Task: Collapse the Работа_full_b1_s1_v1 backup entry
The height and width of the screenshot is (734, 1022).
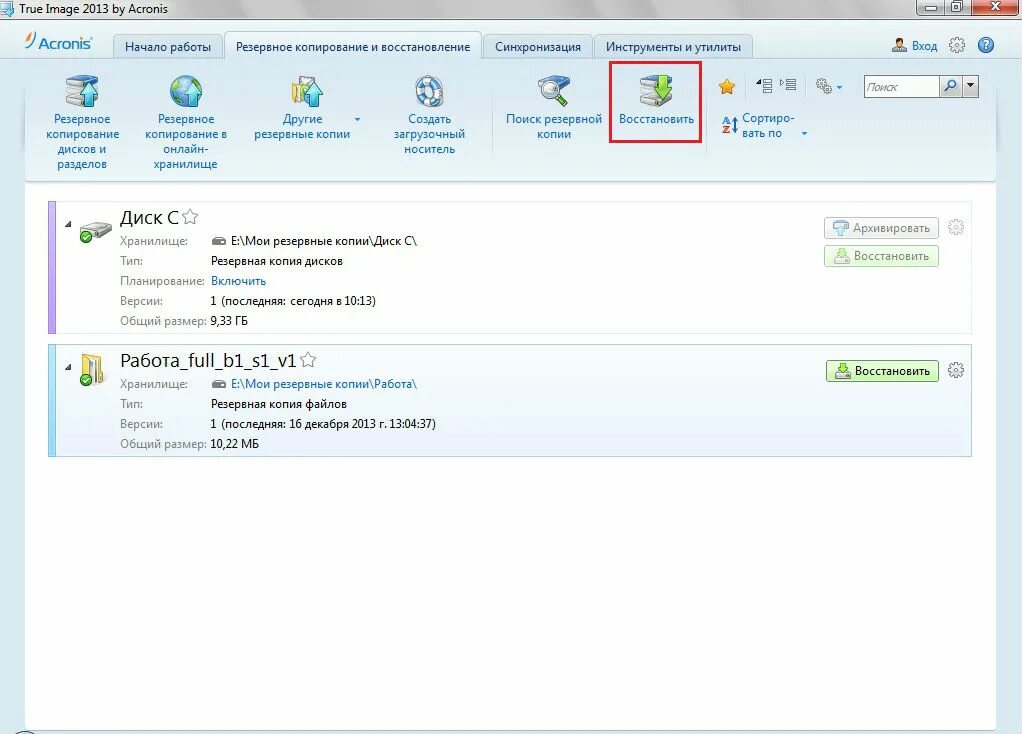Action: [x=68, y=367]
